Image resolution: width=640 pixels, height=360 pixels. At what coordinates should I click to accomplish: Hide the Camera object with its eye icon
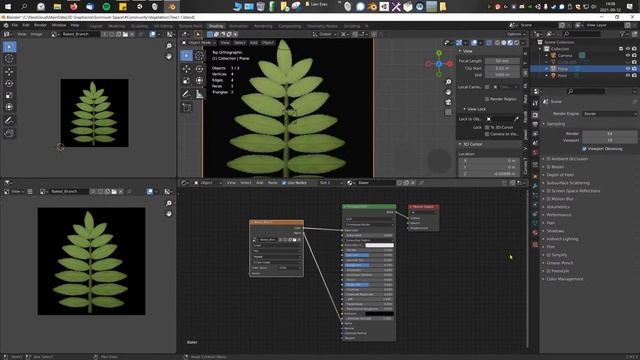pyautogui.click(x=628, y=55)
